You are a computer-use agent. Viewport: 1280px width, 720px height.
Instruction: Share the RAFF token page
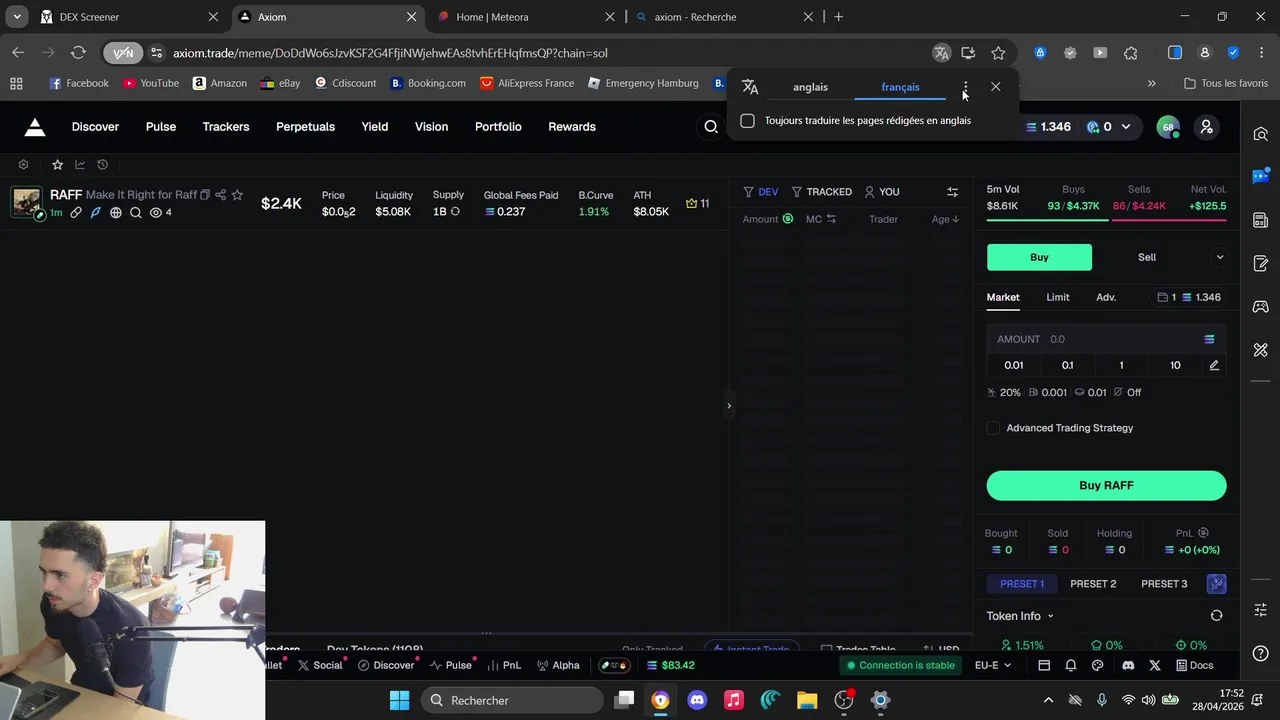coord(221,195)
